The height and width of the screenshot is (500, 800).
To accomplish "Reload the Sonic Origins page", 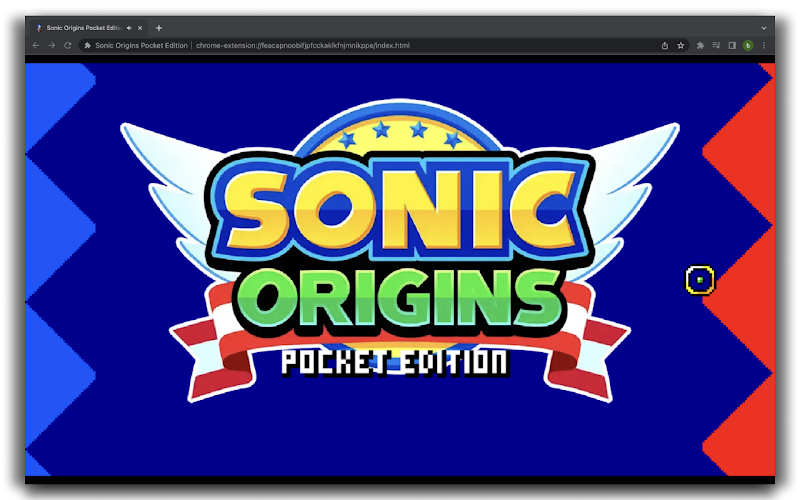I will (x=67, y=45).
